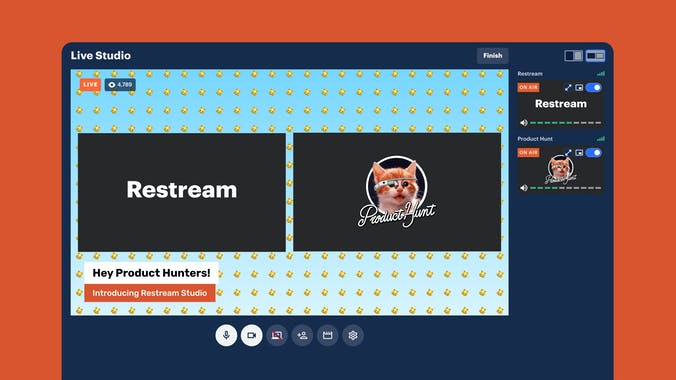This screenshot has height=380, width=676.
Task: Click 'Introducing Restream Studio' caption banner
Action: click(x=150, y=293)
